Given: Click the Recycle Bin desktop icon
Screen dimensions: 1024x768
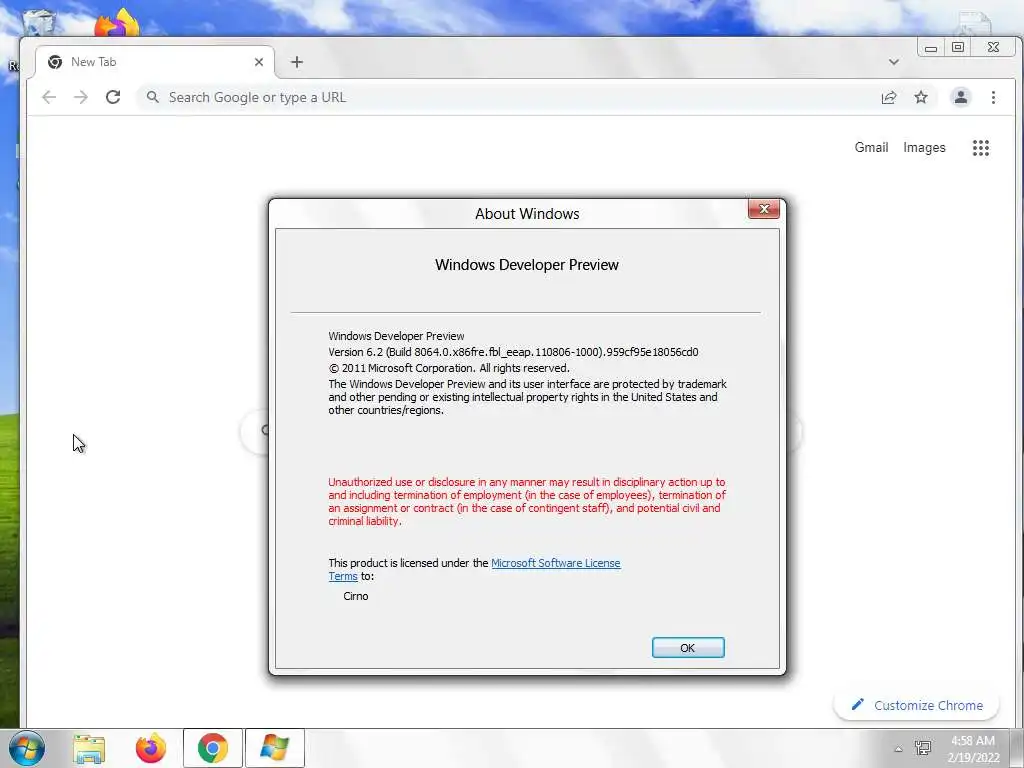Looking at the screenshot, I should point(39,22).
